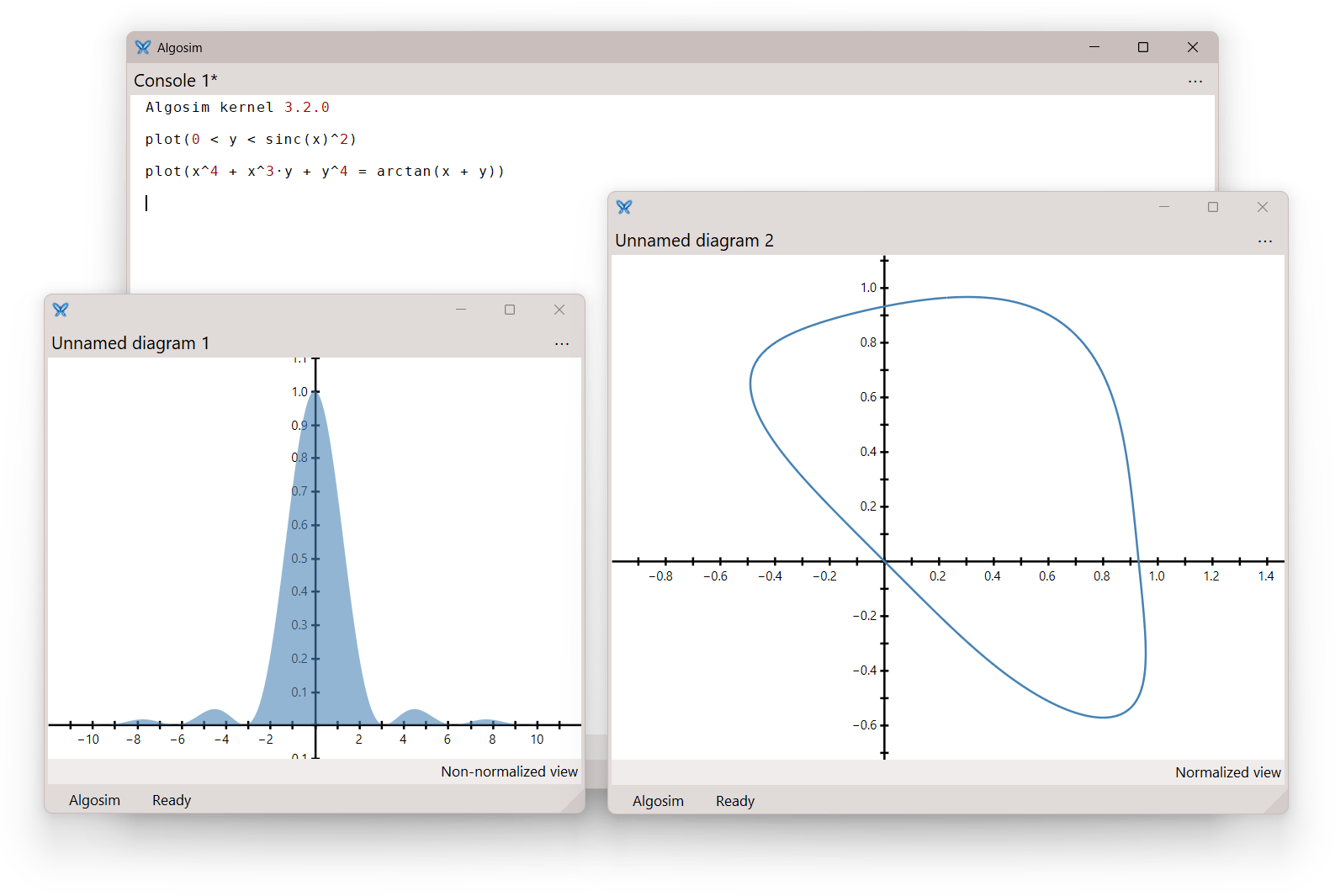Image resolution: width=1335 pixels, height=896 pixels.
Task: Click the butterfly icon of Unnamed diagram 1 window
Action: point(61,310)
